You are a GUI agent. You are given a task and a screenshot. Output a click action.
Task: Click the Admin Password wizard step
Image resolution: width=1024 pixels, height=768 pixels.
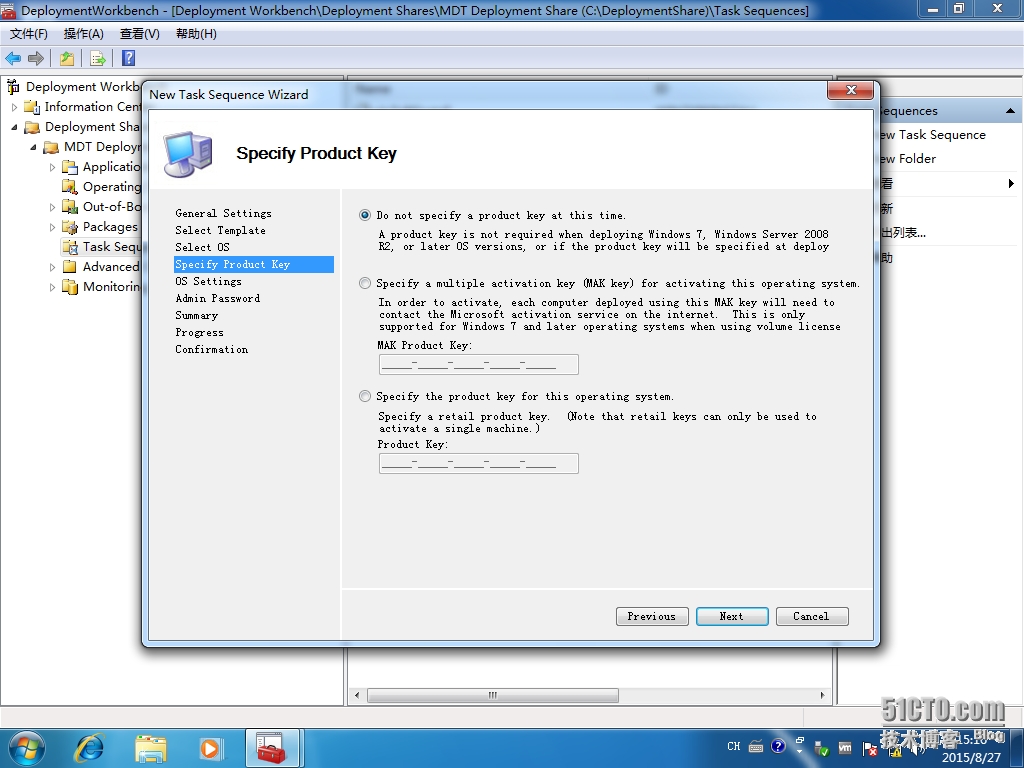click(217, 298)
